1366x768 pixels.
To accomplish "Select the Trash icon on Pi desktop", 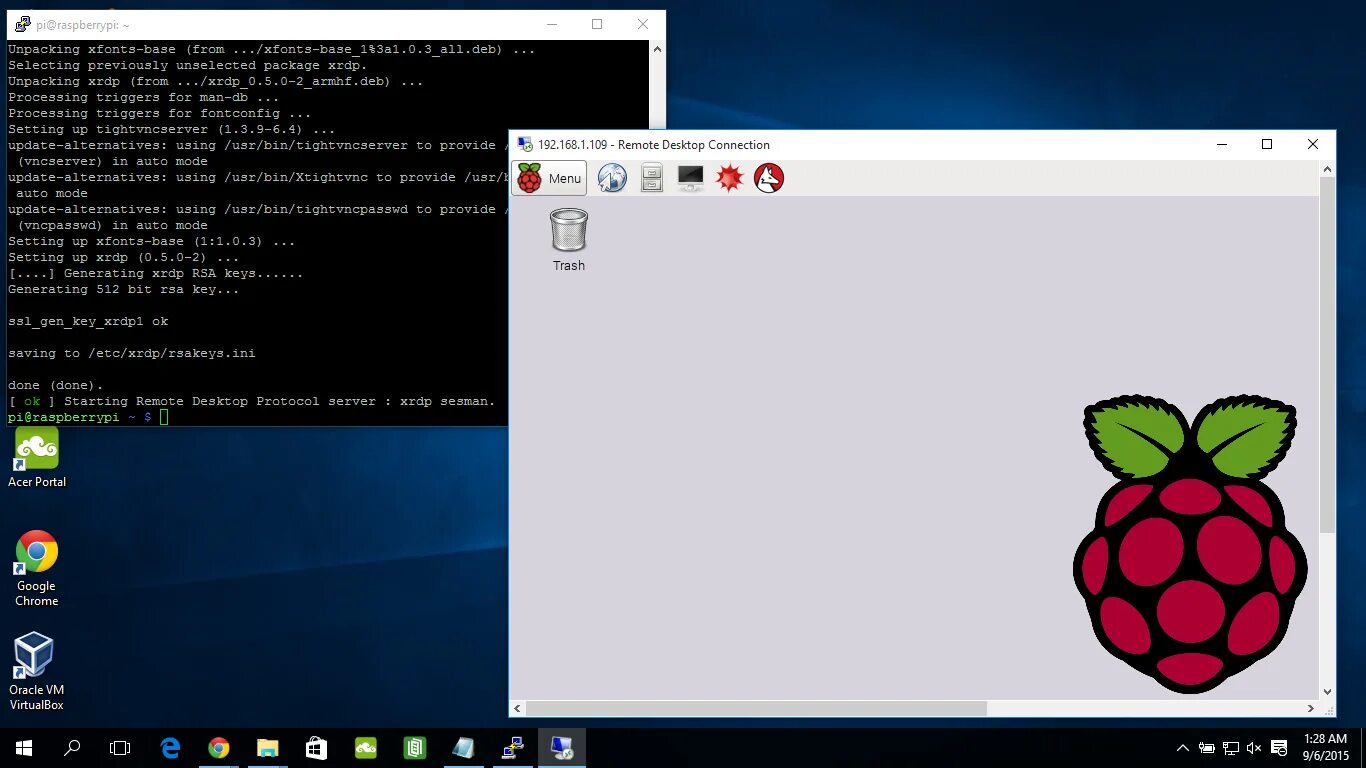I will coord(569,239).
